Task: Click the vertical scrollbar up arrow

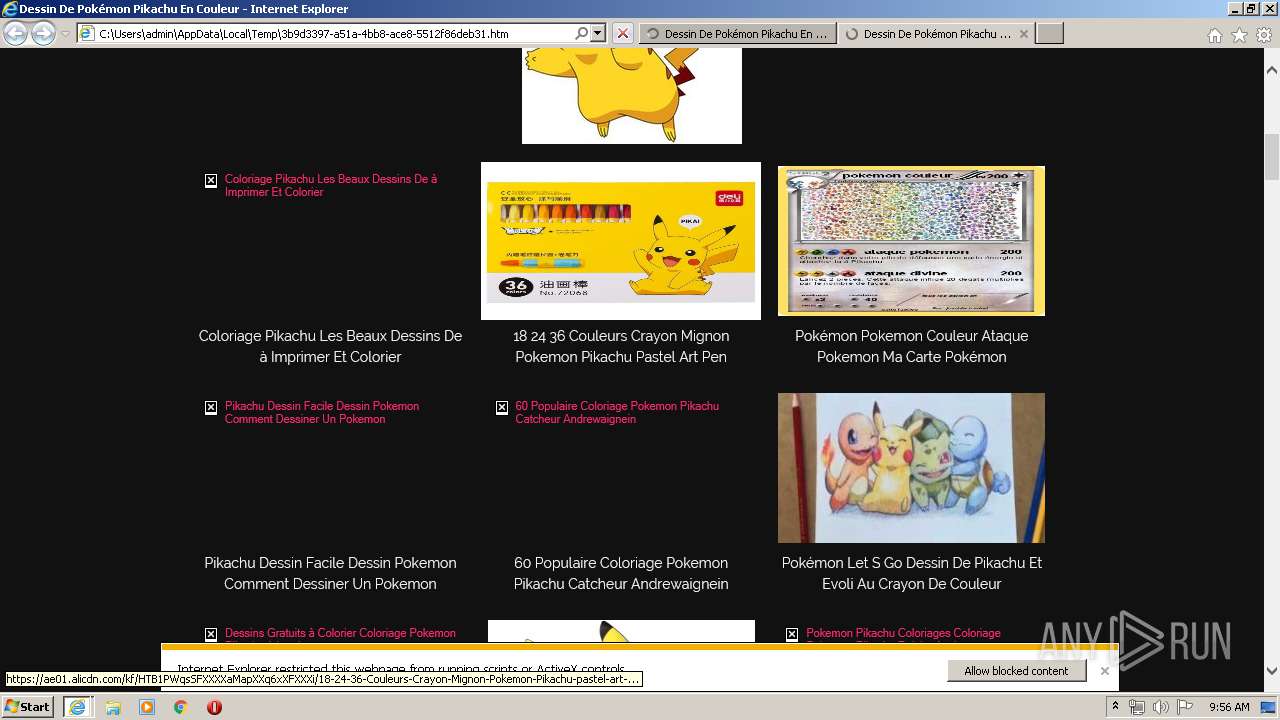Action: pos(1272,71)
